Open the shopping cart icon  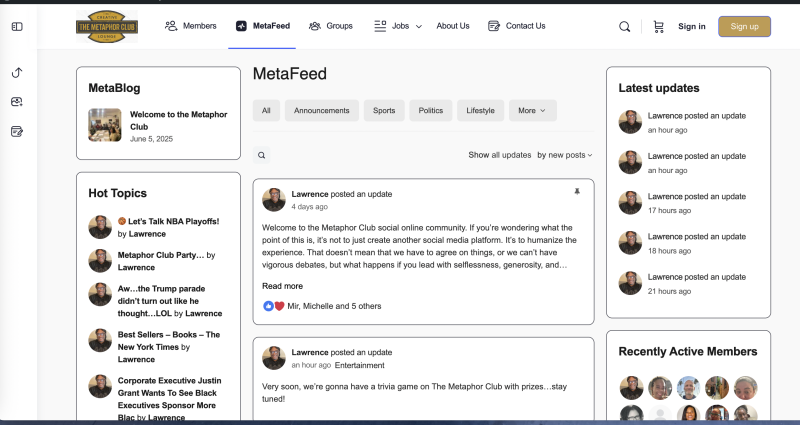point(658,26)
